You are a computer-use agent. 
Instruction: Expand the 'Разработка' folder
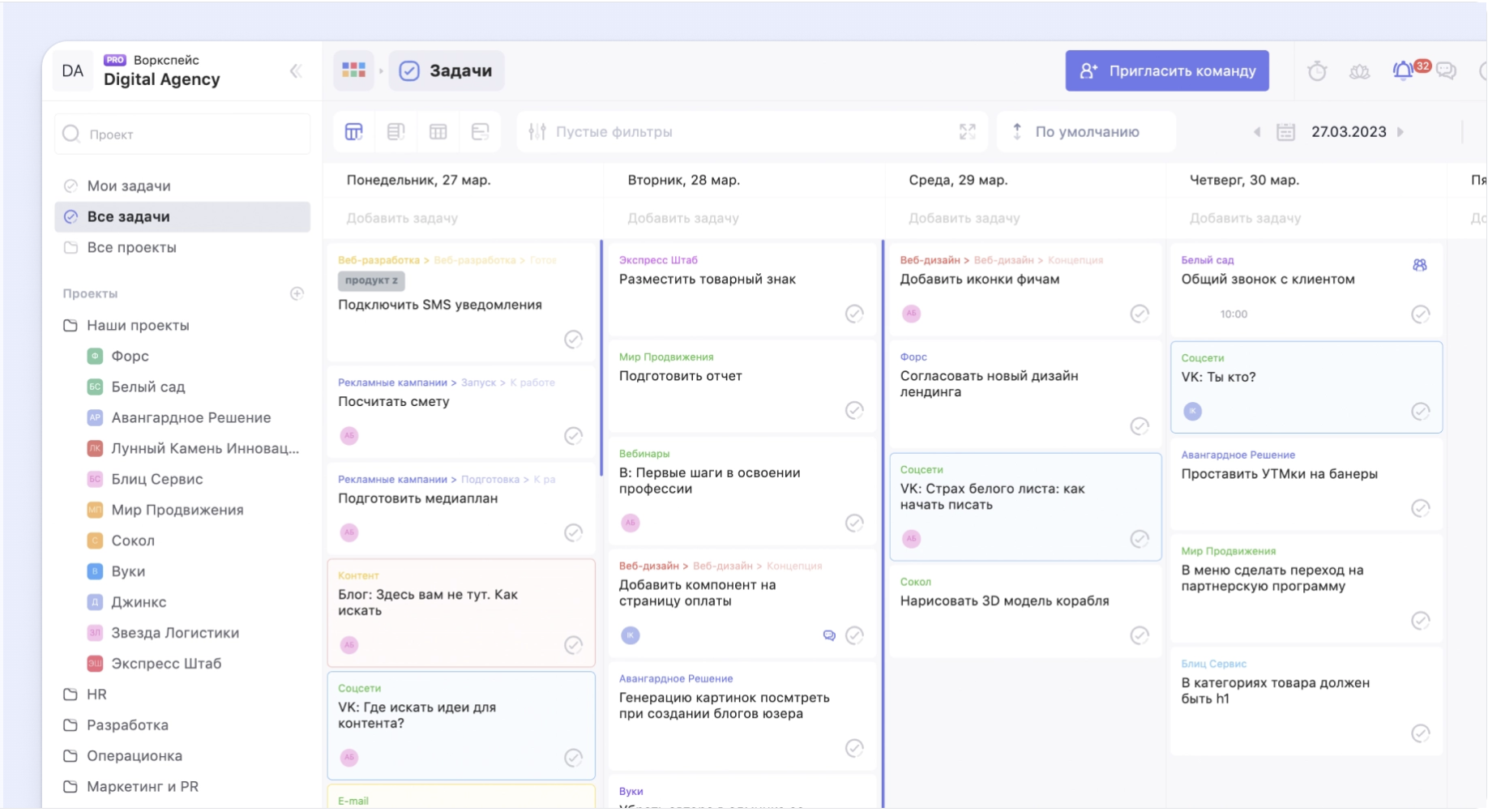pyautogui.click(x=127, y=725)
